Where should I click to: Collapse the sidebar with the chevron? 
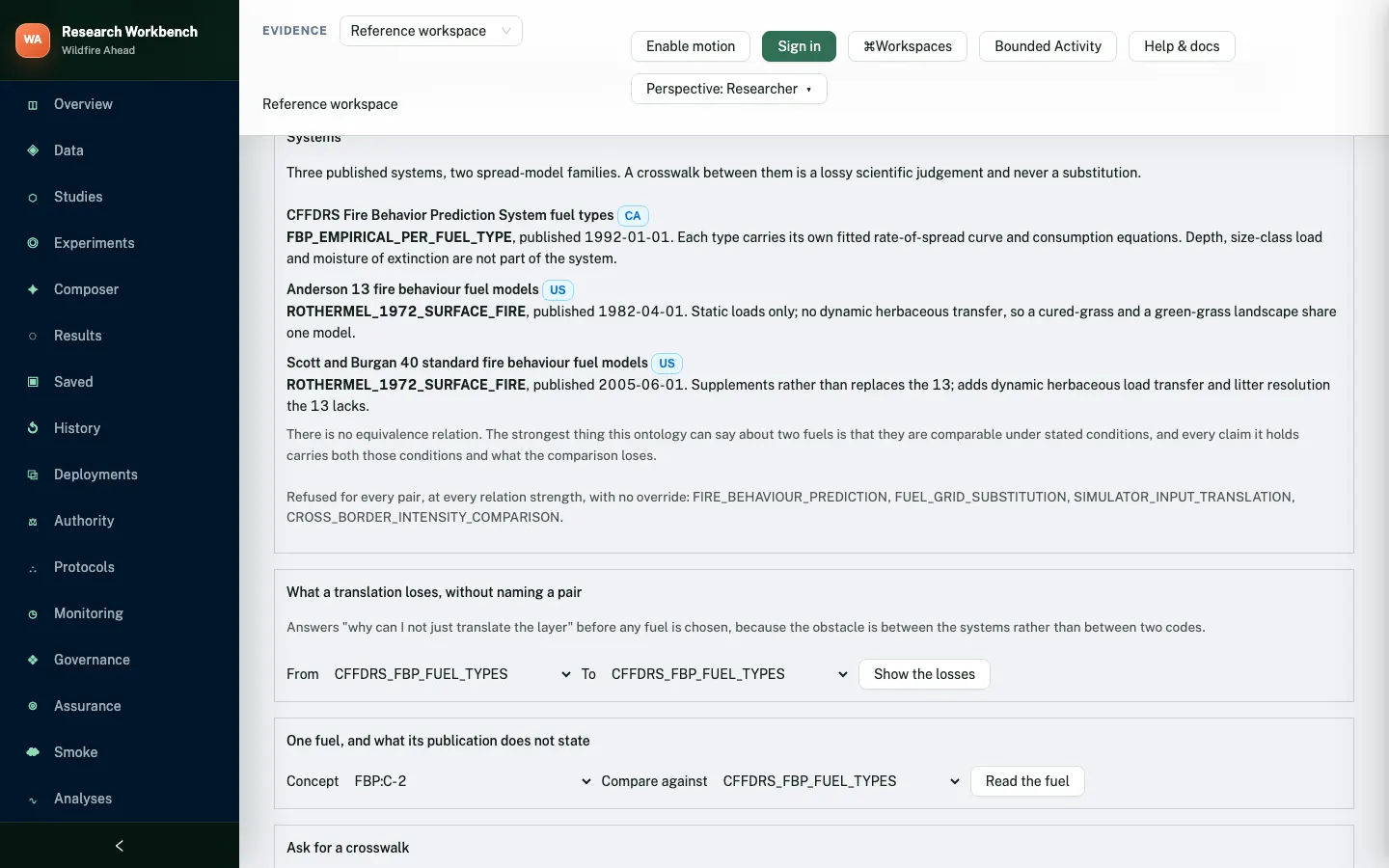pyautogui.click(x=120, y=846)
